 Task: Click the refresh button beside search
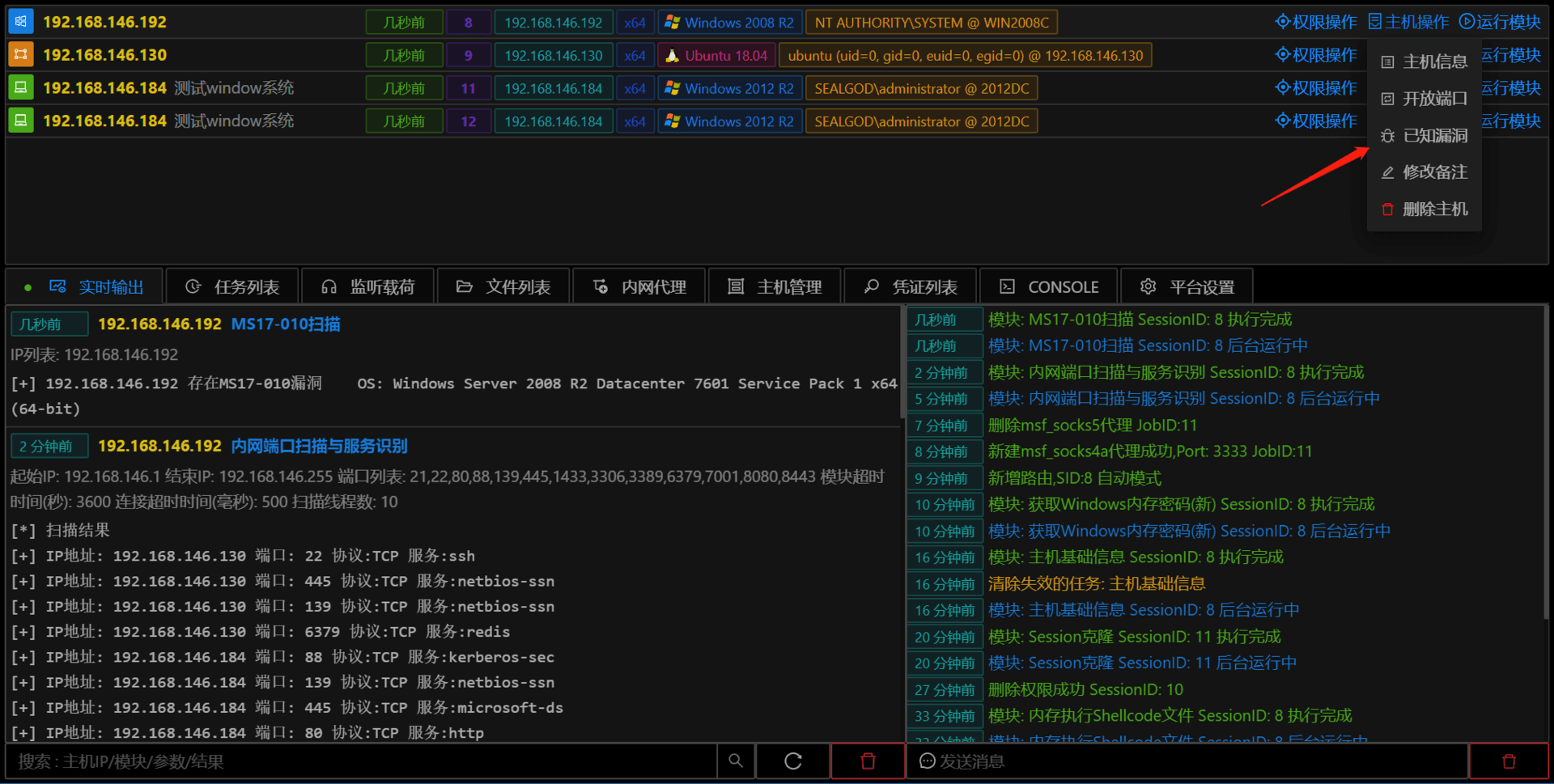coord(793,761)
